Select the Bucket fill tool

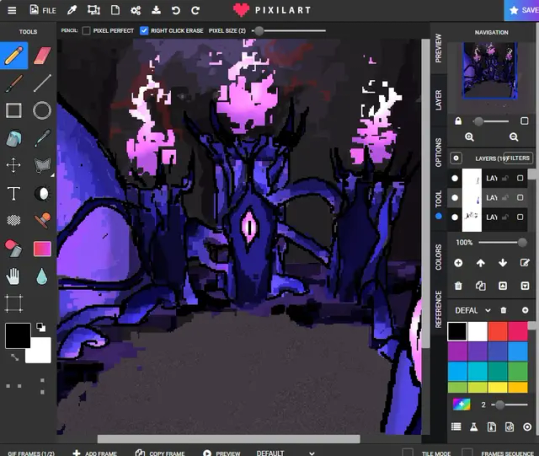coord(14,138)
